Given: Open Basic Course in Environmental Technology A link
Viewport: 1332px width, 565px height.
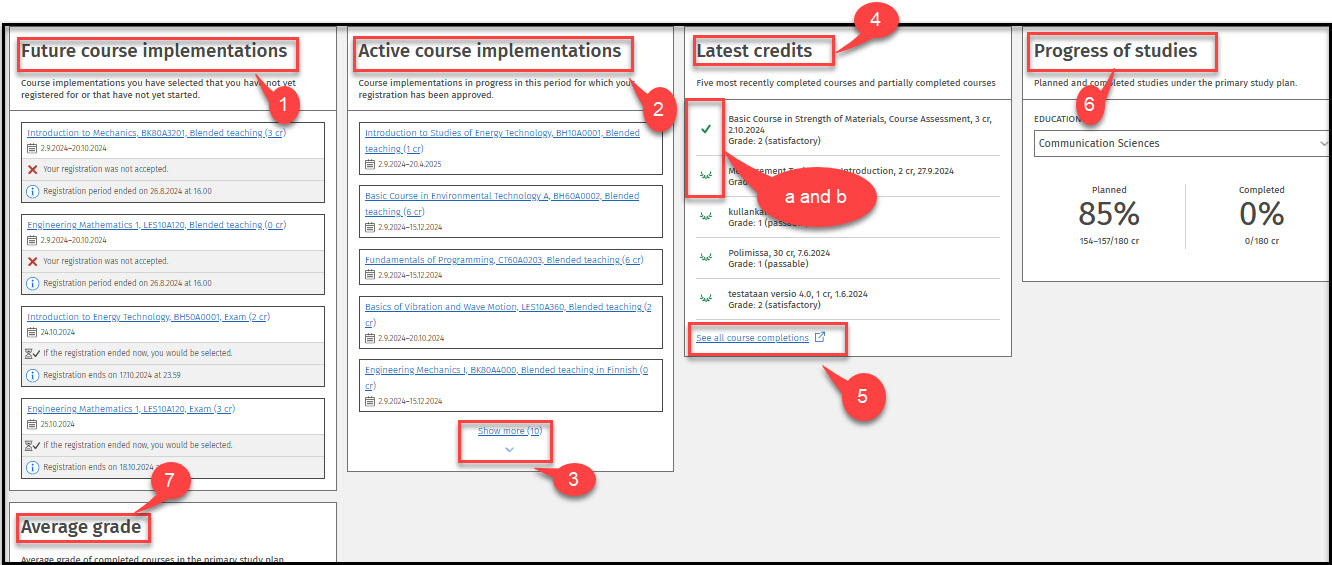Looking at the screenshot, I should pyautogui.click(x=502, y=204).
